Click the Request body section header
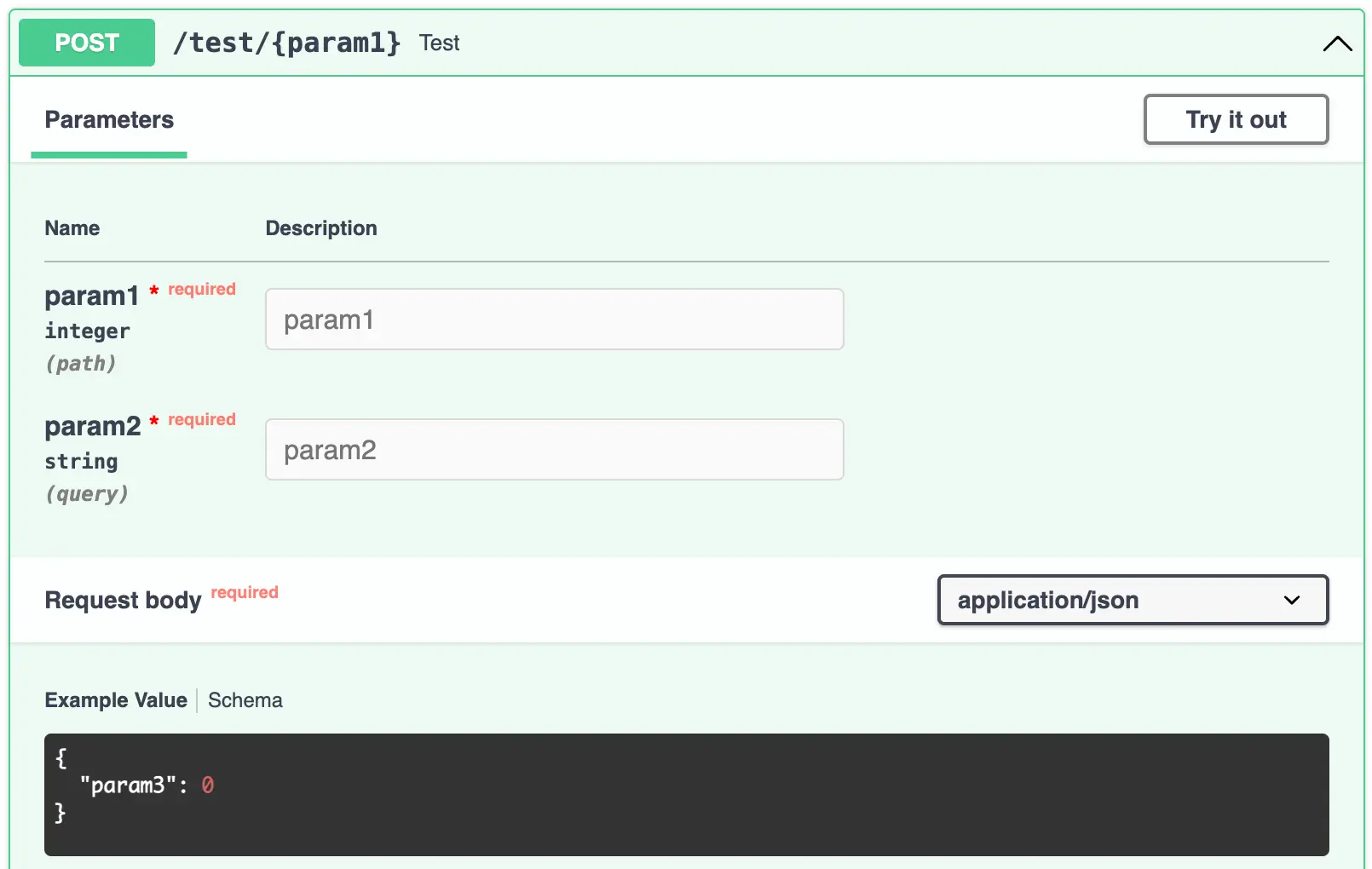The width and height of the screenshot is (1372, 869). pyautogui.click(x=123, y=600)
